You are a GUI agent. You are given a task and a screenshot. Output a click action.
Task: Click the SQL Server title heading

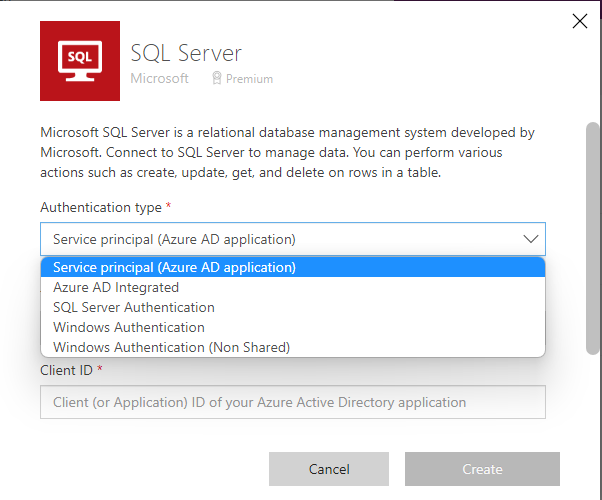point(186,52)
